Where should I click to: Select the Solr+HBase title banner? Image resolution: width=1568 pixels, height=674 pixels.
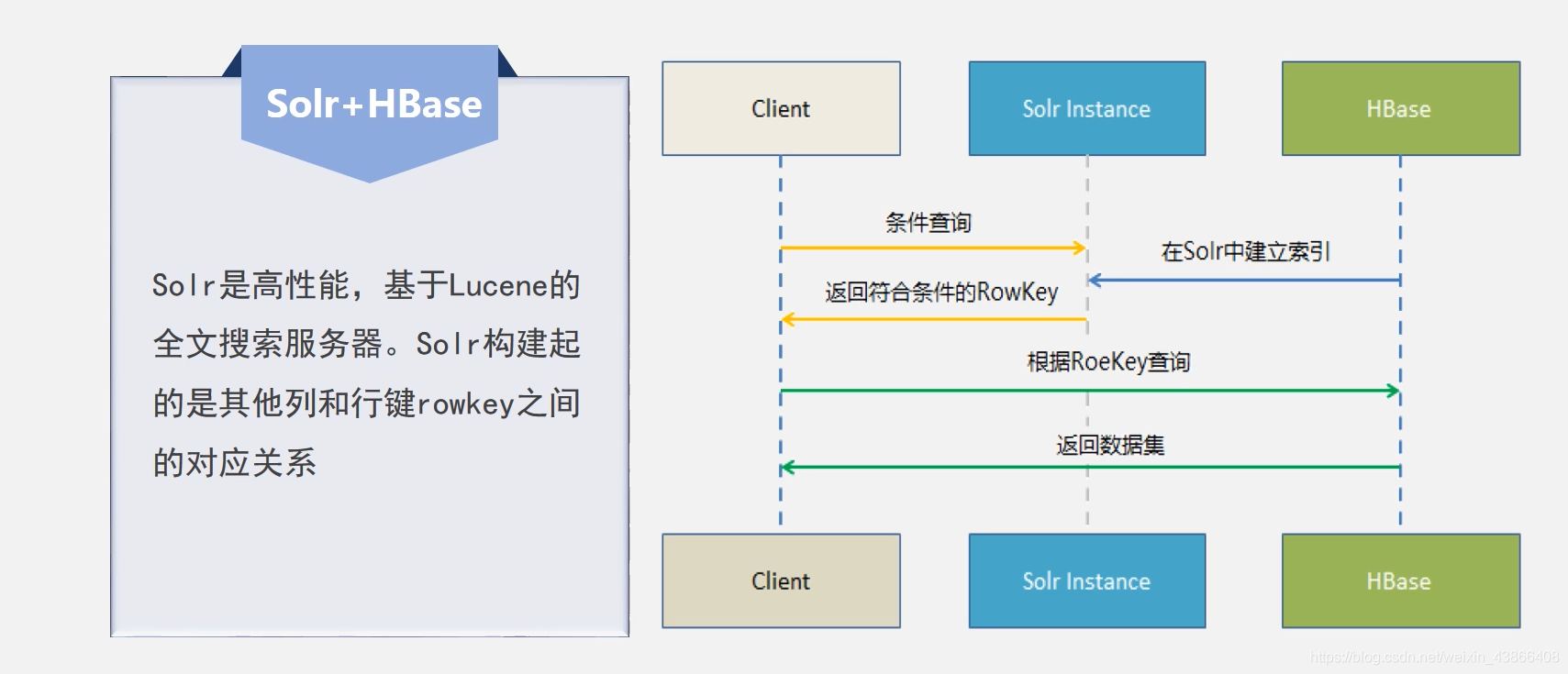click(x=370, y=112)
